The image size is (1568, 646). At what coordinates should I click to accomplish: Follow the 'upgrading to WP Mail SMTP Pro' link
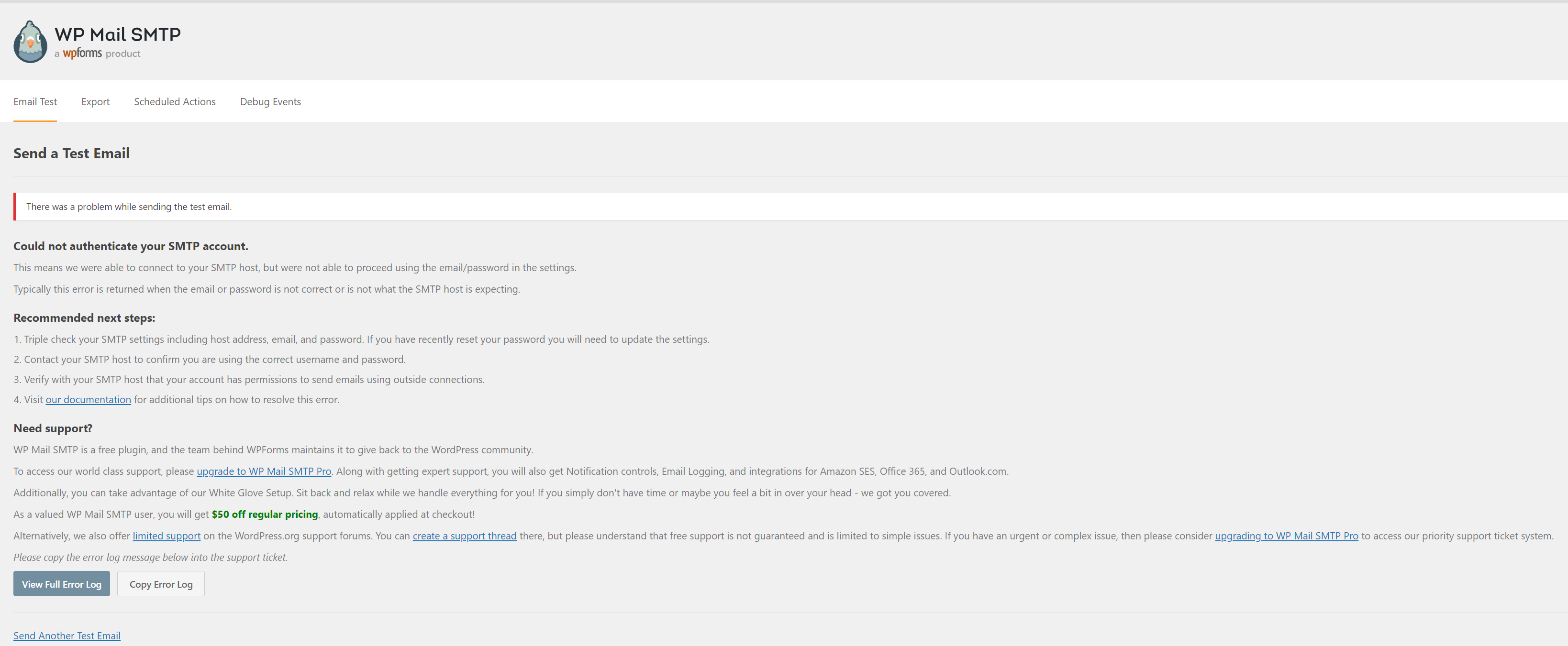pyautogui.click(x=1286, y=536)
